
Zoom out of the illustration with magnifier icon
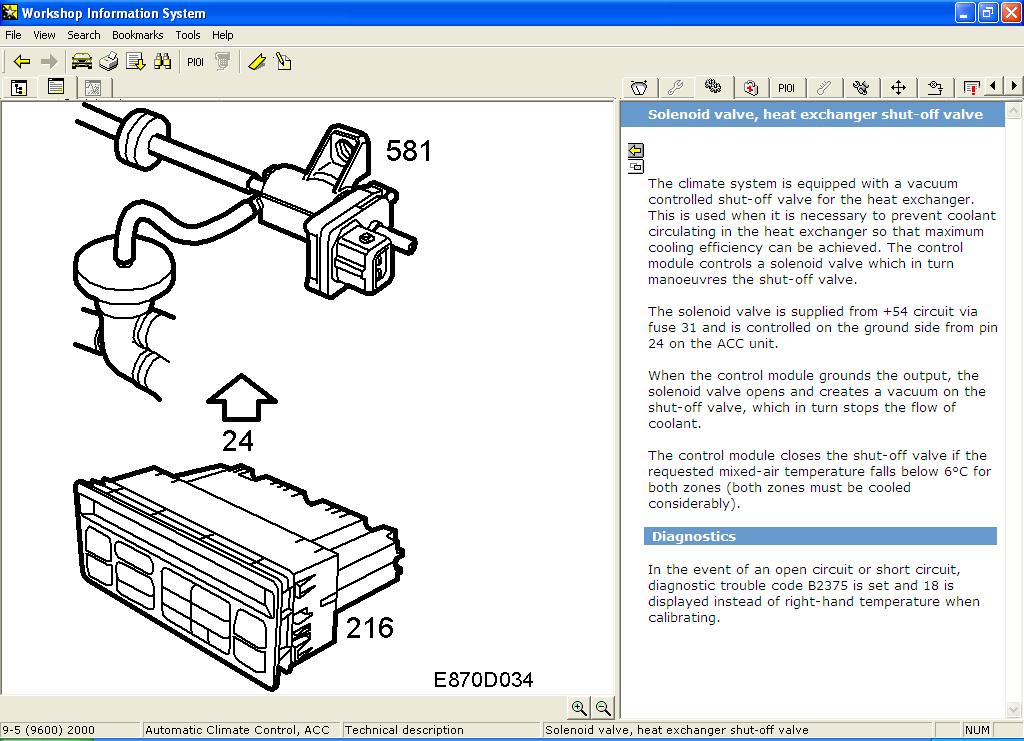click(601, 708)
